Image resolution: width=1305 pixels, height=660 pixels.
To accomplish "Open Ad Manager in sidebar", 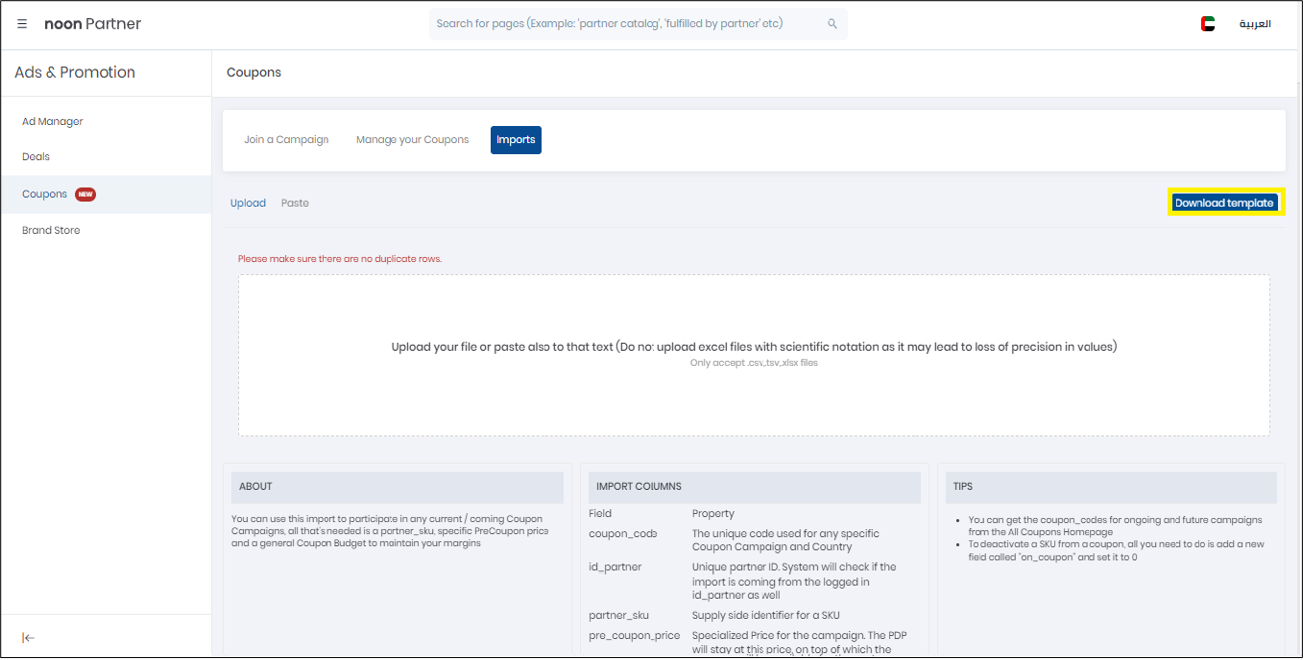I will point(53,122).
